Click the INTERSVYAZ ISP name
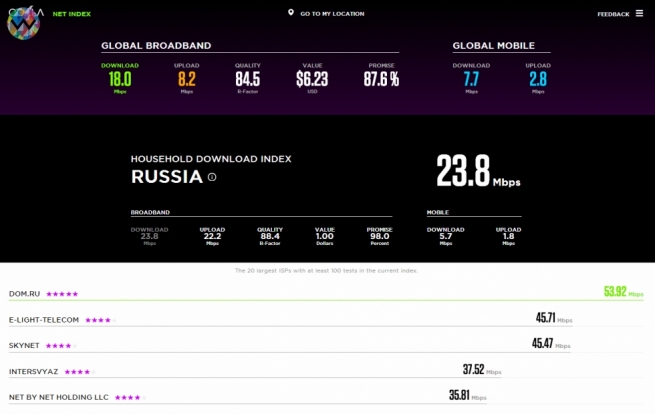 [33, 371]
